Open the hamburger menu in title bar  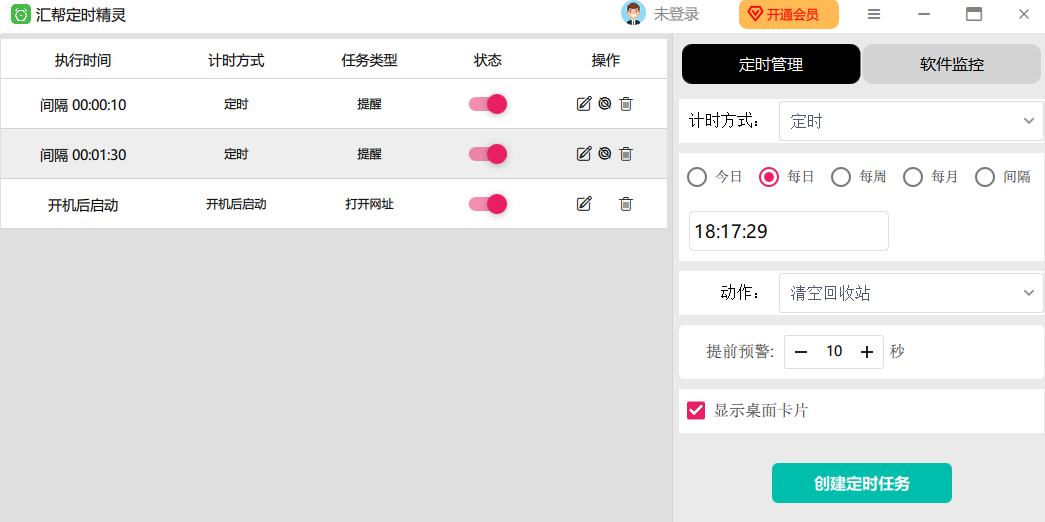pyautogui.click(x=874, y=14)
